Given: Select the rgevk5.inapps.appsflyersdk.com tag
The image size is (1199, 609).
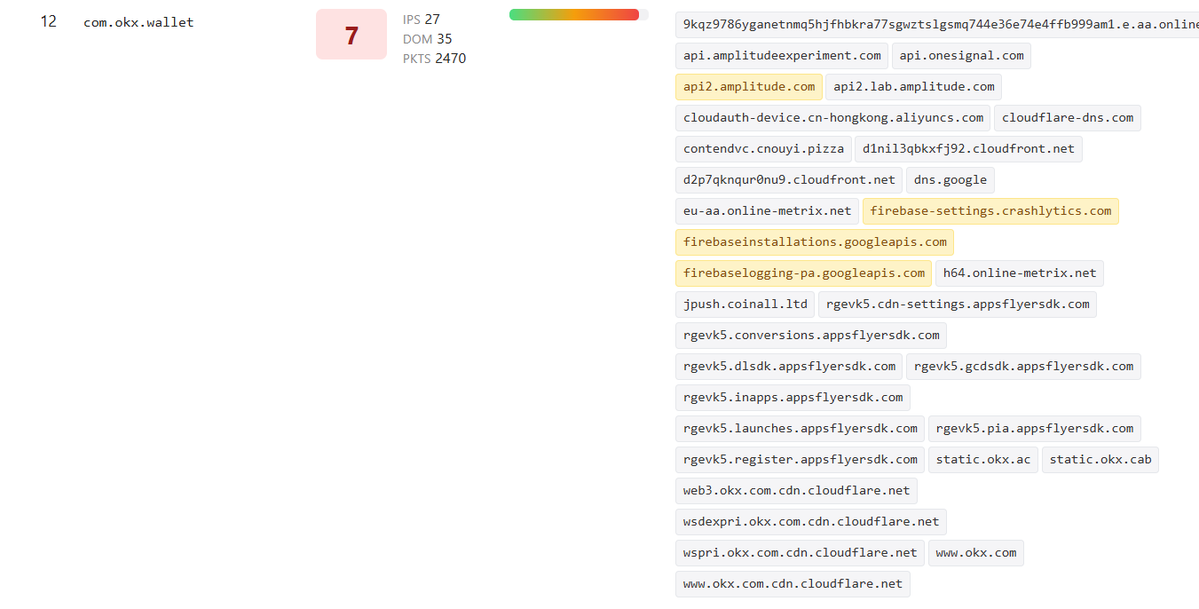Looking at the screenshot, I should coord(792,397).
